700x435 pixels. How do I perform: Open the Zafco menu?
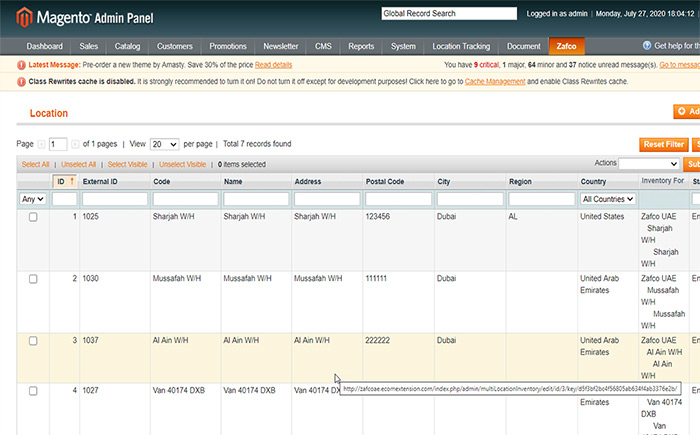(x=567, y=46)
